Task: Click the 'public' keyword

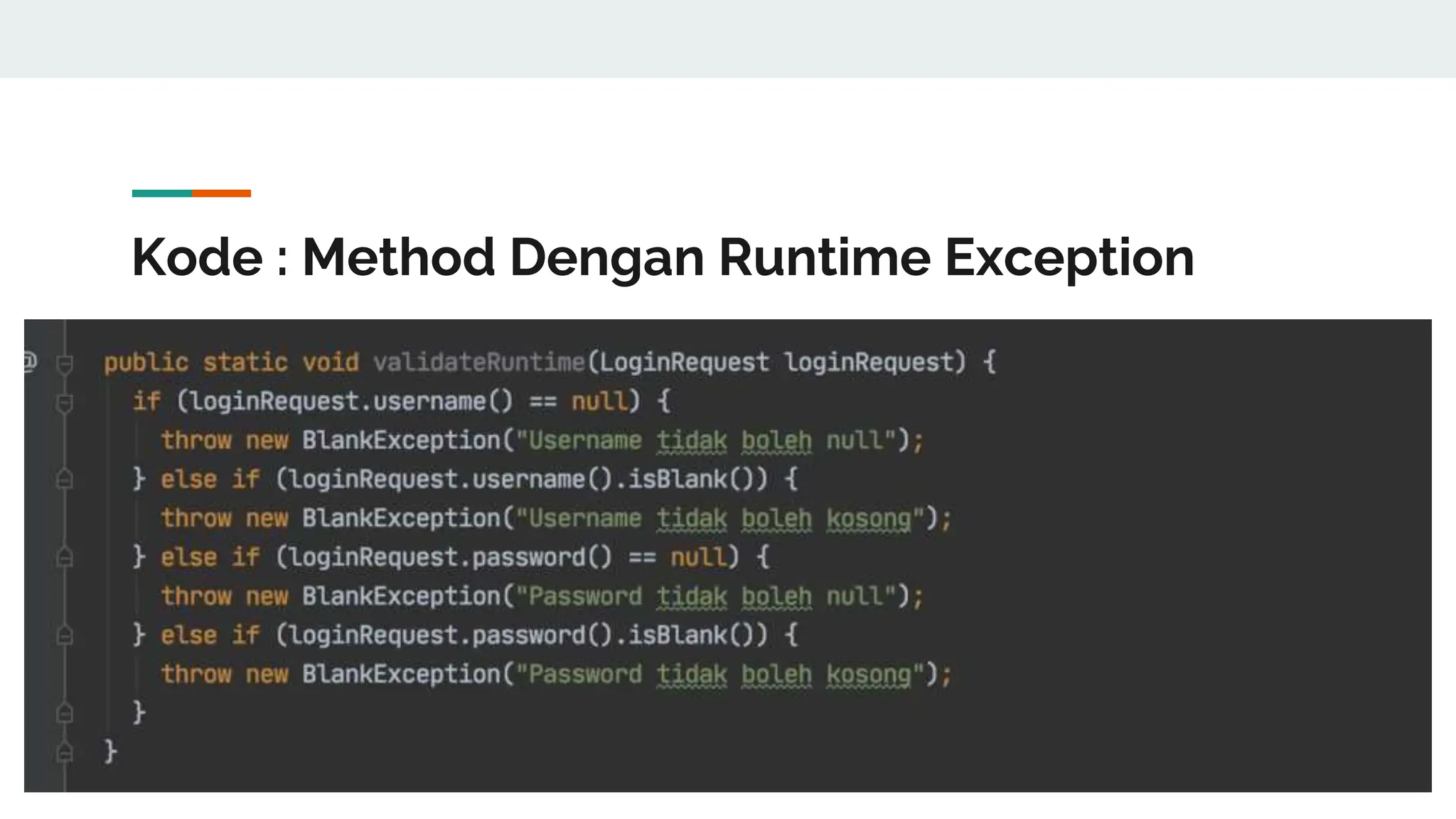Action: point(146,363)
